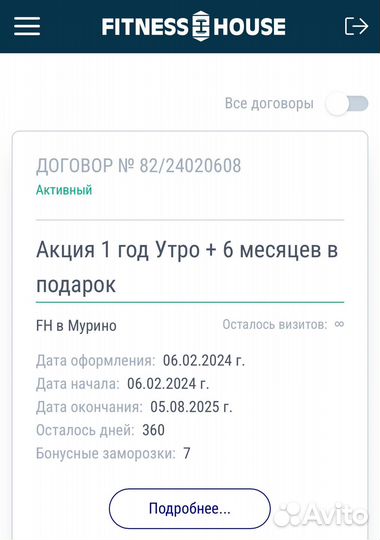Select contract number 82/24020608 heading
This screenshot has height=540, width=380.
(x=138, y=166)
